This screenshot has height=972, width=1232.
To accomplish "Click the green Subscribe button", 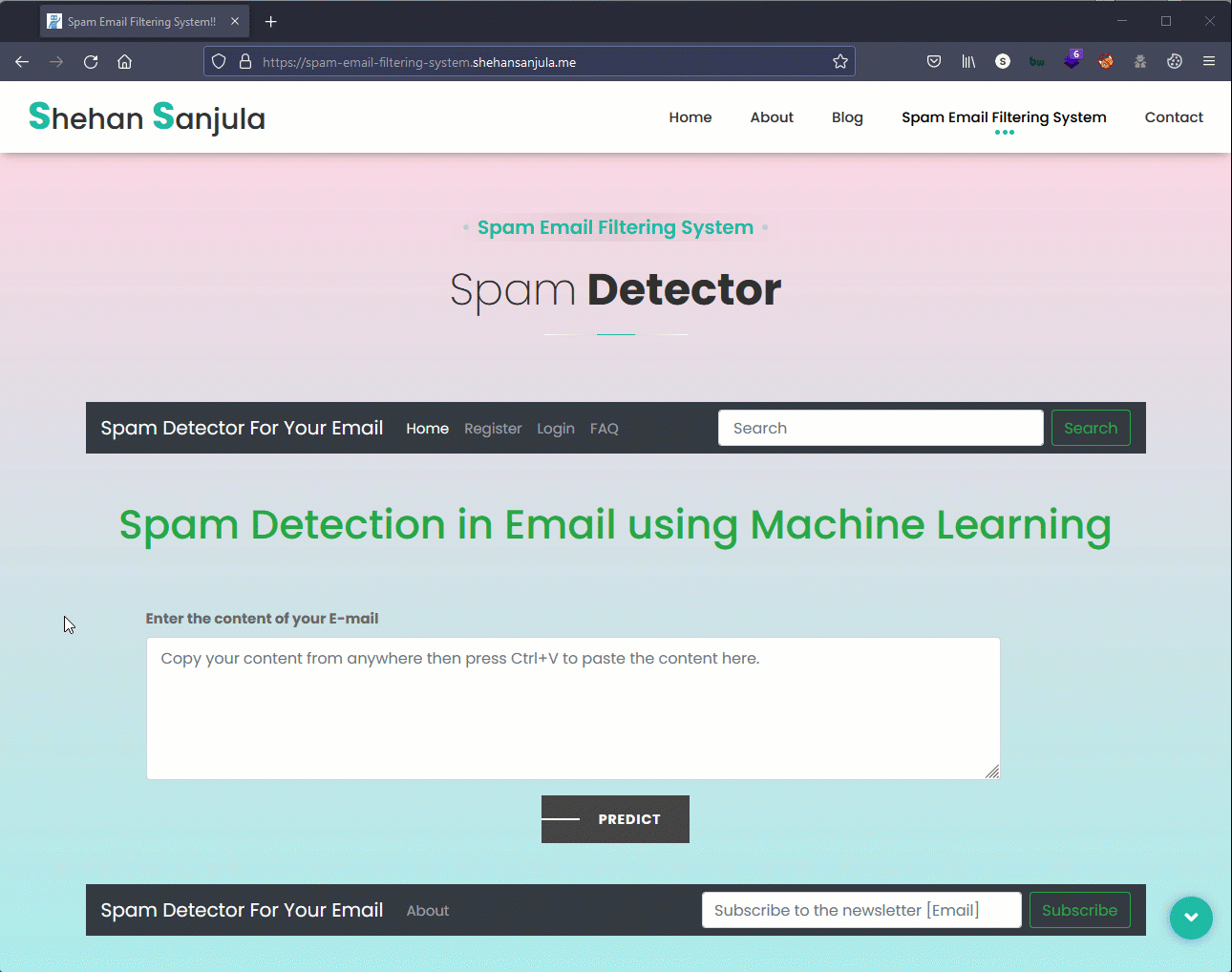I will coord(1079,910).
